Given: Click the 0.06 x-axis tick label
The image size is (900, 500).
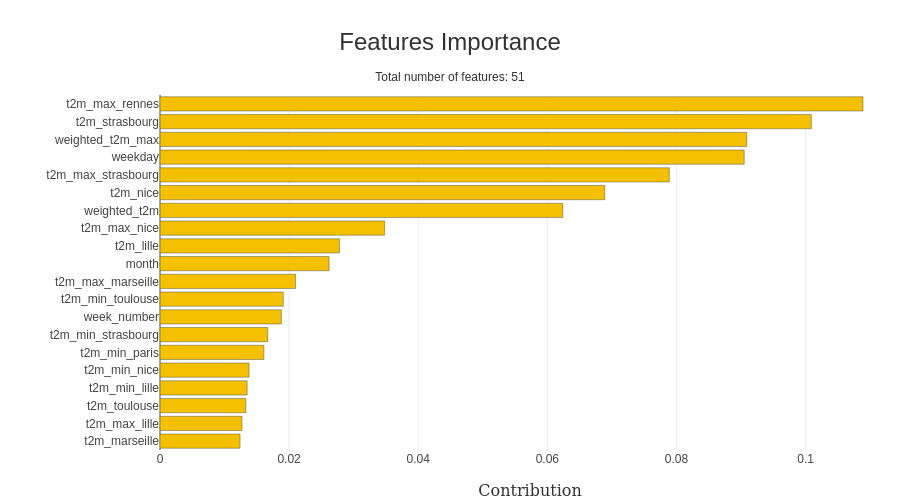Looking at the screenshot, I should pos(547,459).
